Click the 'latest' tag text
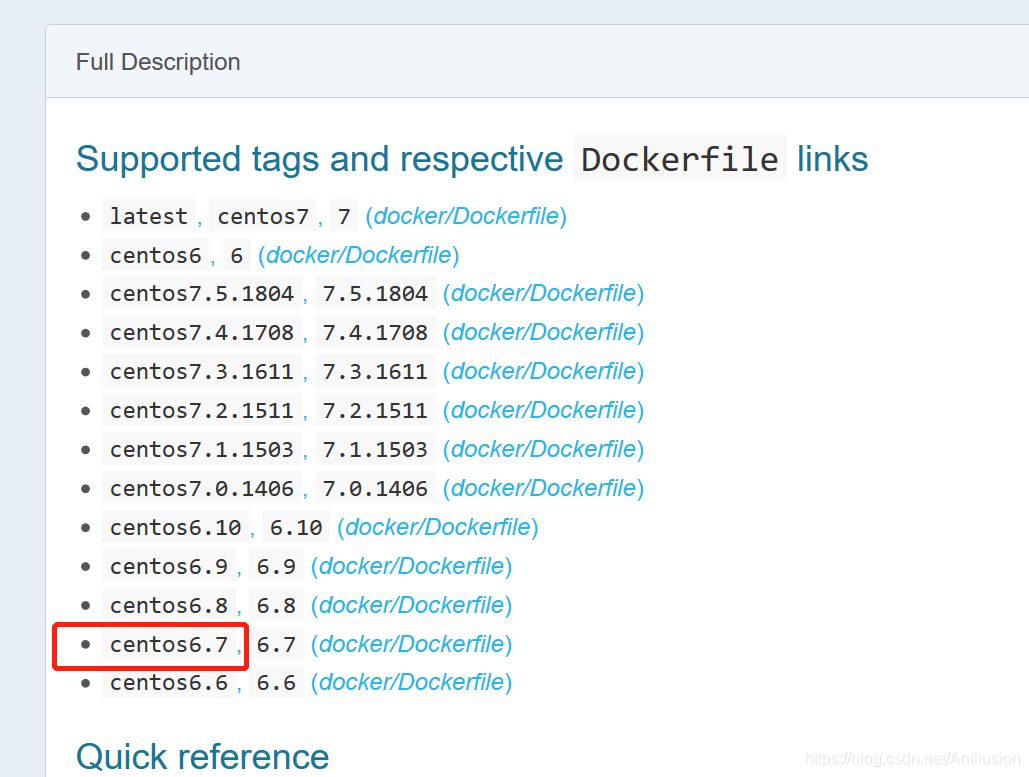The height and width of the screenshot is (777, 1029). 149,216
